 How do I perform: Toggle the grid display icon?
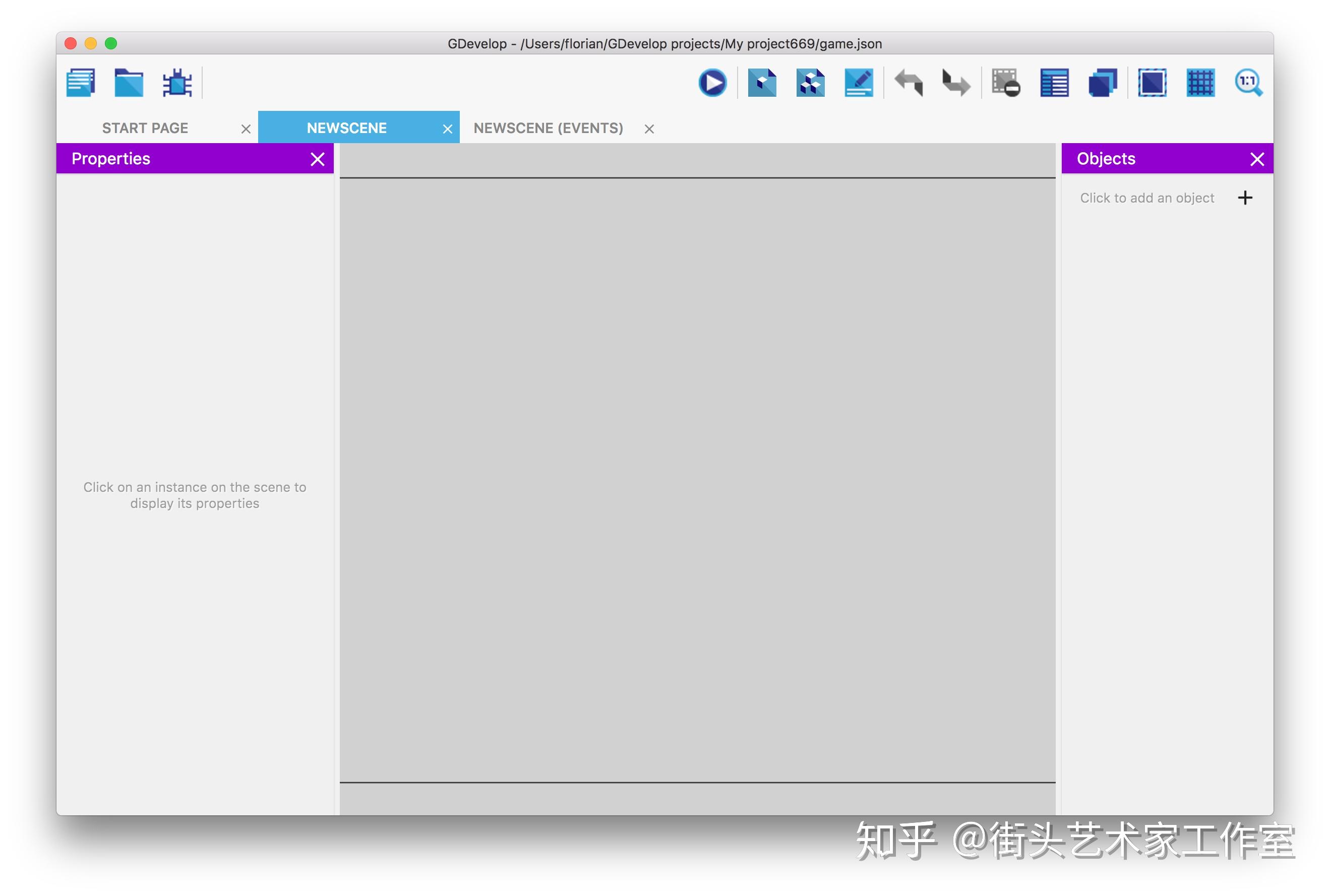point(1200,83)
